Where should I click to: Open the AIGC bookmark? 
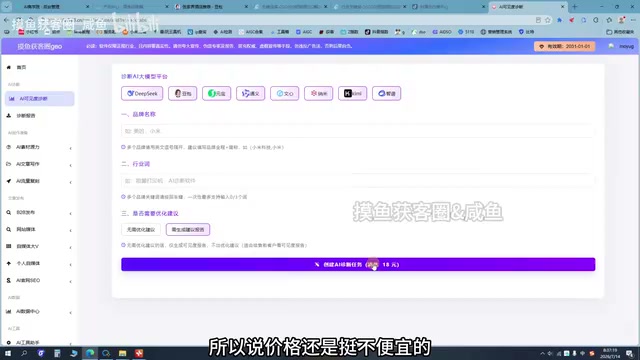click(x=304, y=32)
